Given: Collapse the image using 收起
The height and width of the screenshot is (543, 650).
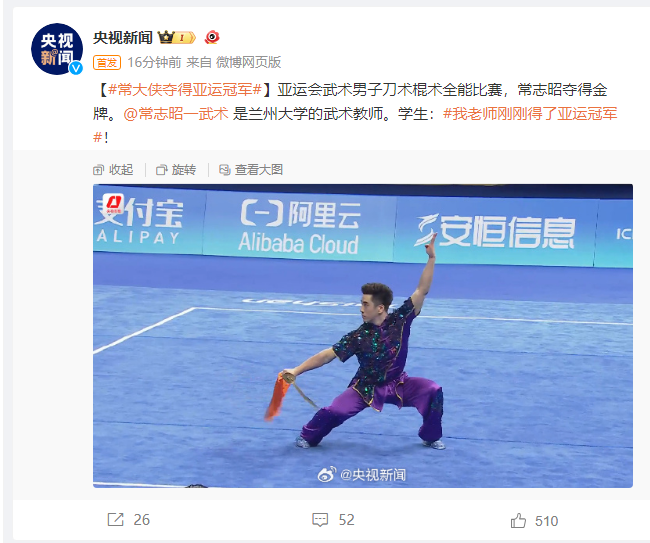Looking at the screenshot, I should 113,170.
